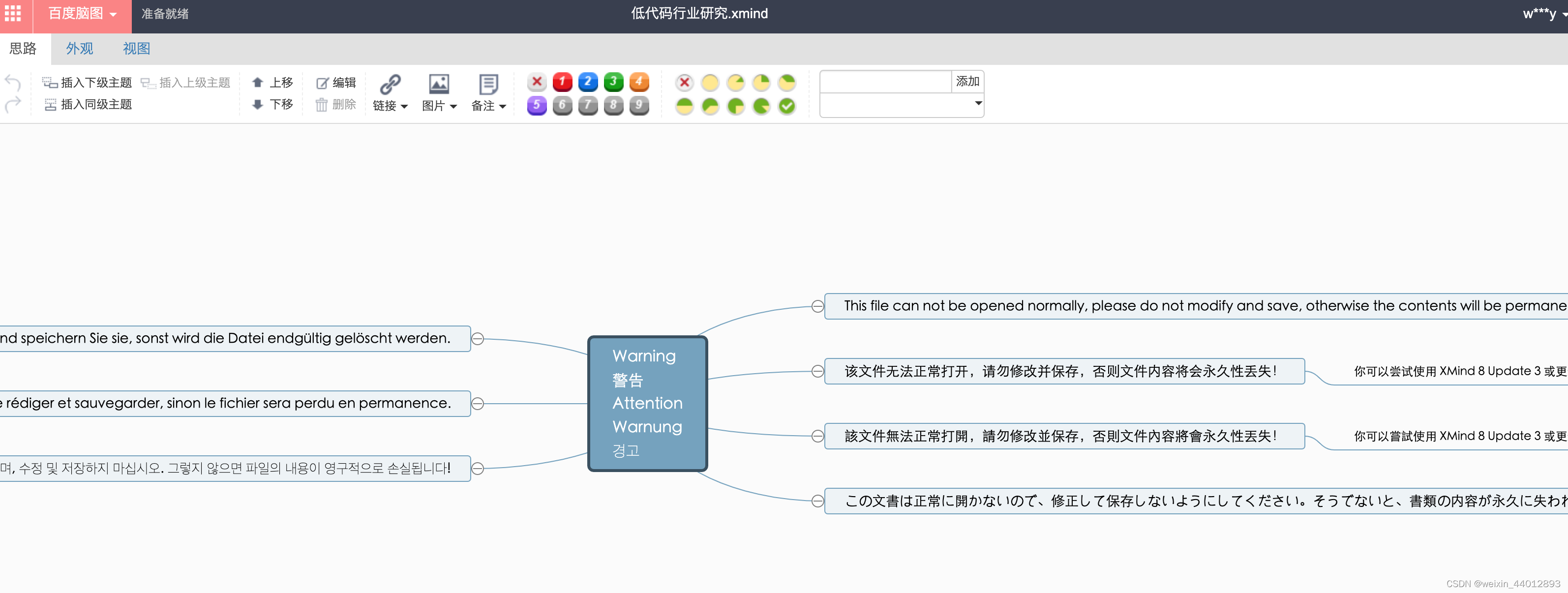Set progress to half-done pie icon
This screenshot has width=1568, height=593.
click(684, 106)
